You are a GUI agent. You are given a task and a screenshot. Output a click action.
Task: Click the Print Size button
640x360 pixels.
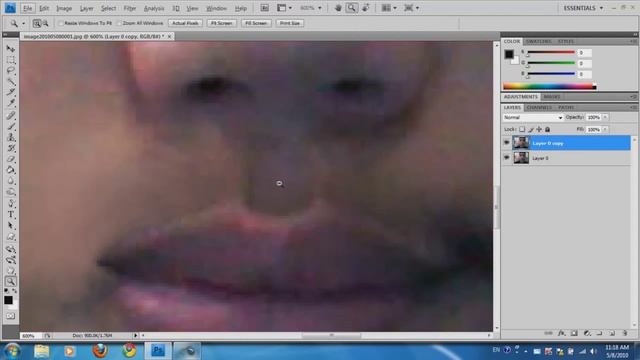point(290,23)
